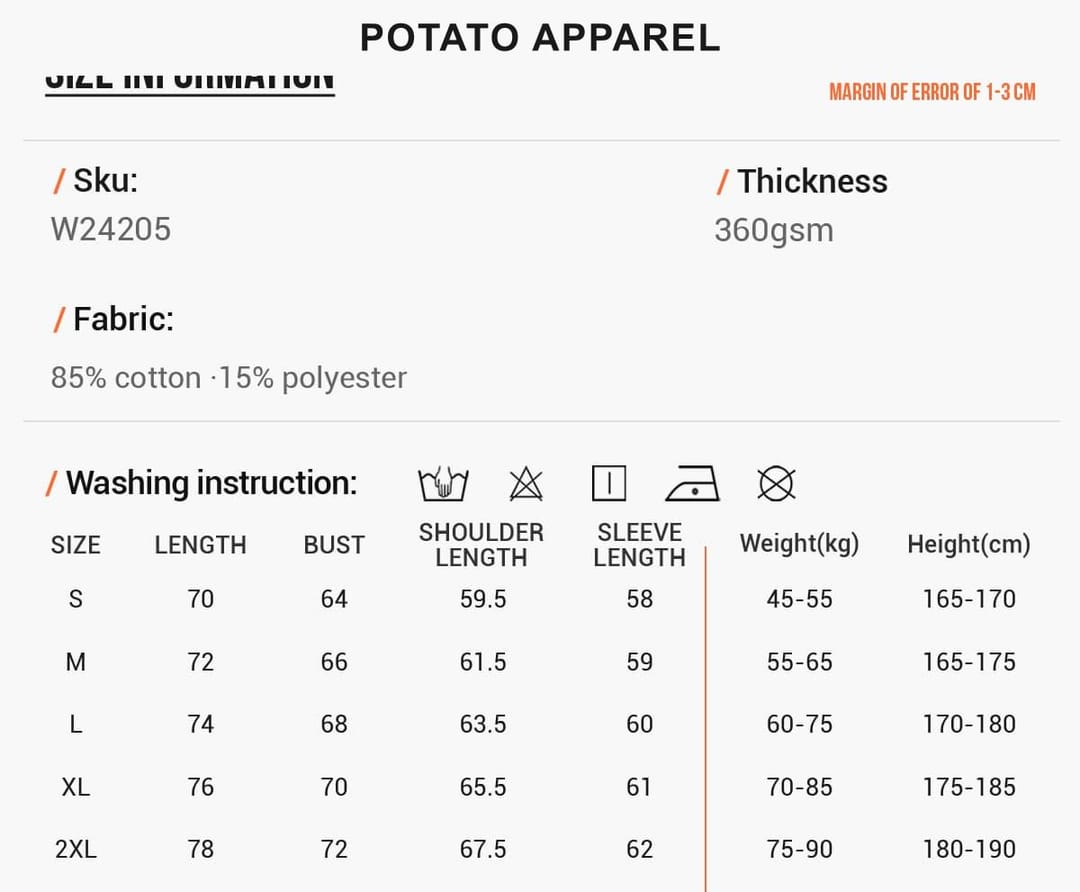The width and height of the screenshot is (1080, 892).
Task: Click the margin of error note
Action: pyautogui.click(x=932, y=92)
